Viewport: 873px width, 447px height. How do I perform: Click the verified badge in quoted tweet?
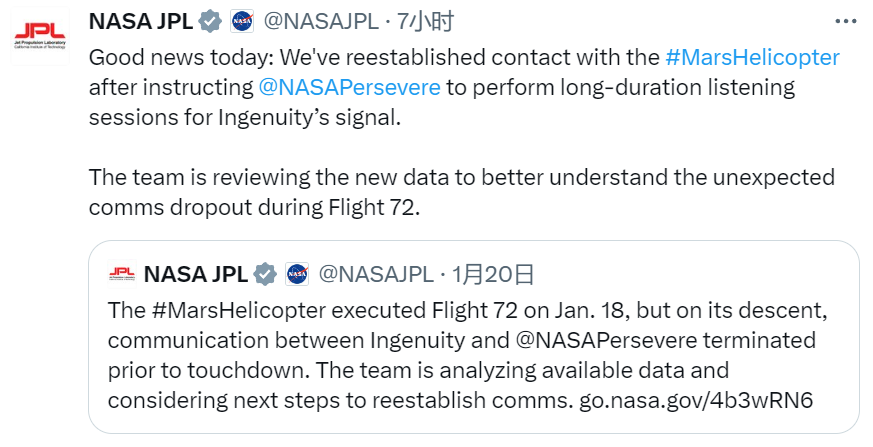point(265,274)
